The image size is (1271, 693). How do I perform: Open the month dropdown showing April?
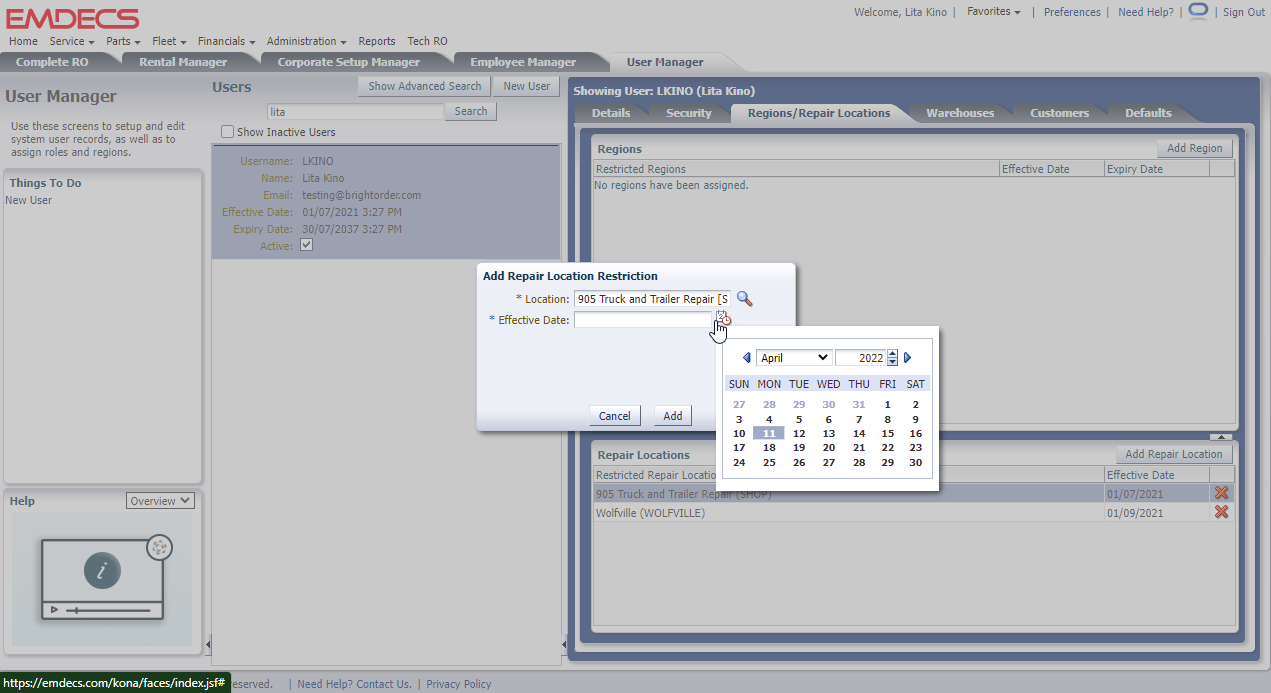(x=794, y=358)
